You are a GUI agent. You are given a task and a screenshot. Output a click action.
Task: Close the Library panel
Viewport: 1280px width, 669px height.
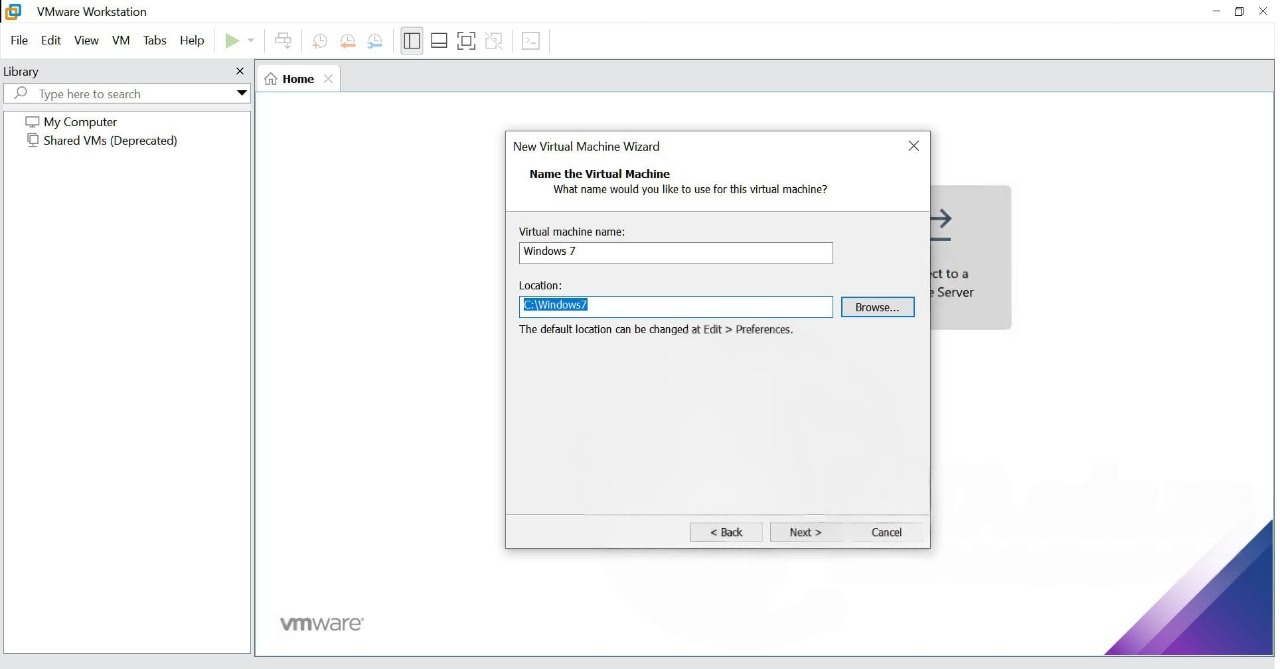[x=239, y=71]
